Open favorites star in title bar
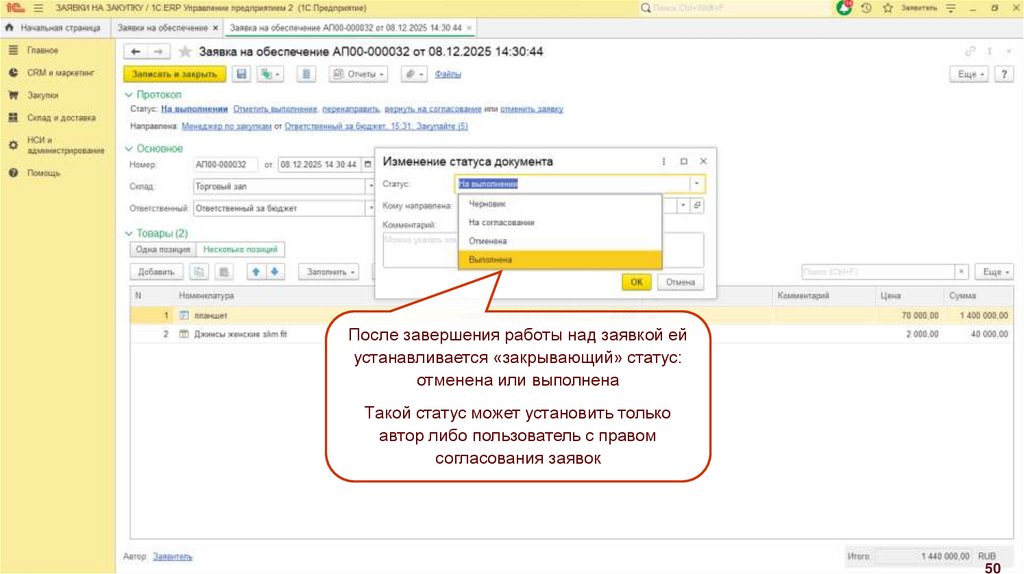The width and height of the screenshot is (1024, 574). (x=888, y=8)
